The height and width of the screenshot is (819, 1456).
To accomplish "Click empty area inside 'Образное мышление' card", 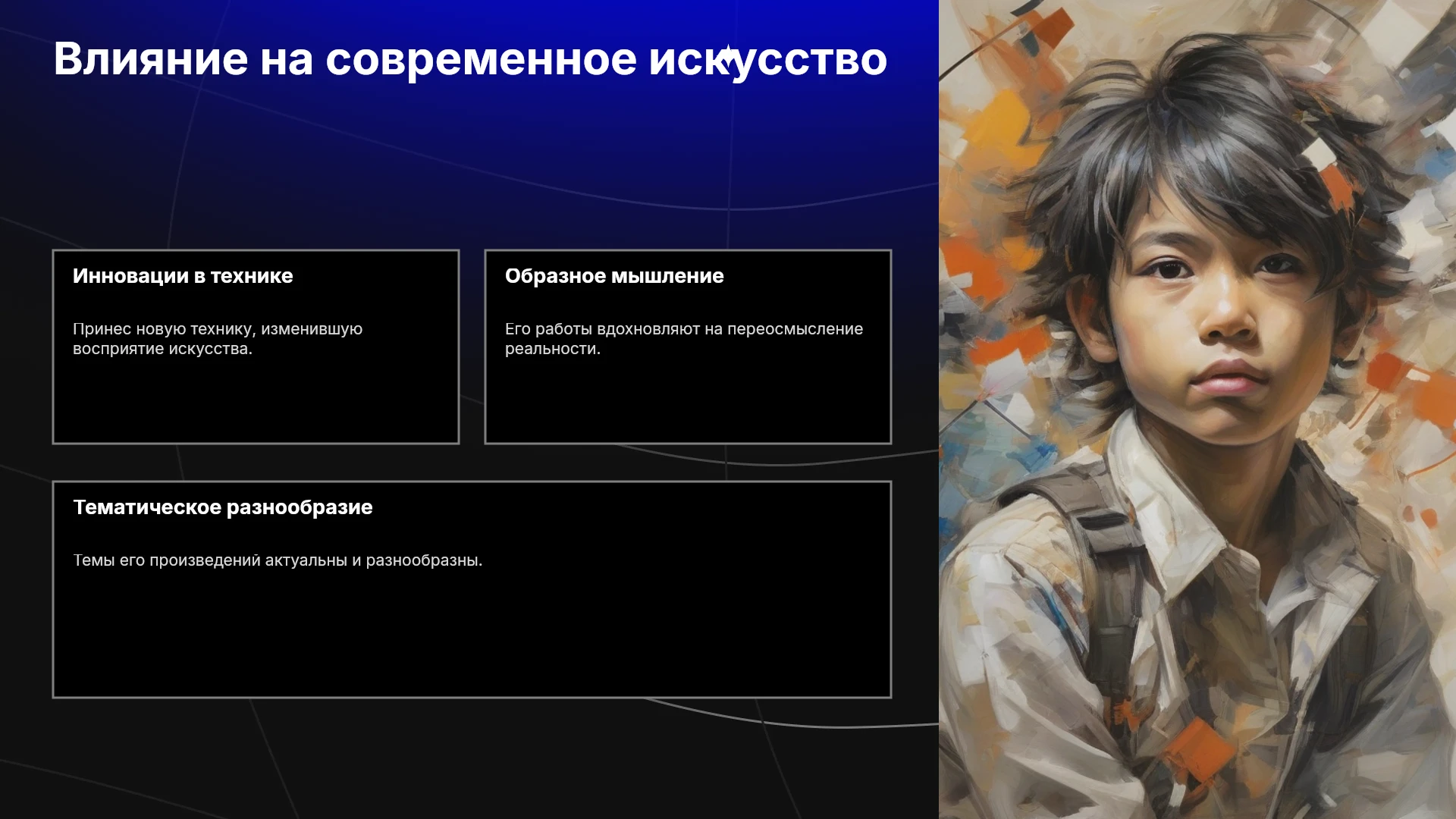I will tap(688, 402).
